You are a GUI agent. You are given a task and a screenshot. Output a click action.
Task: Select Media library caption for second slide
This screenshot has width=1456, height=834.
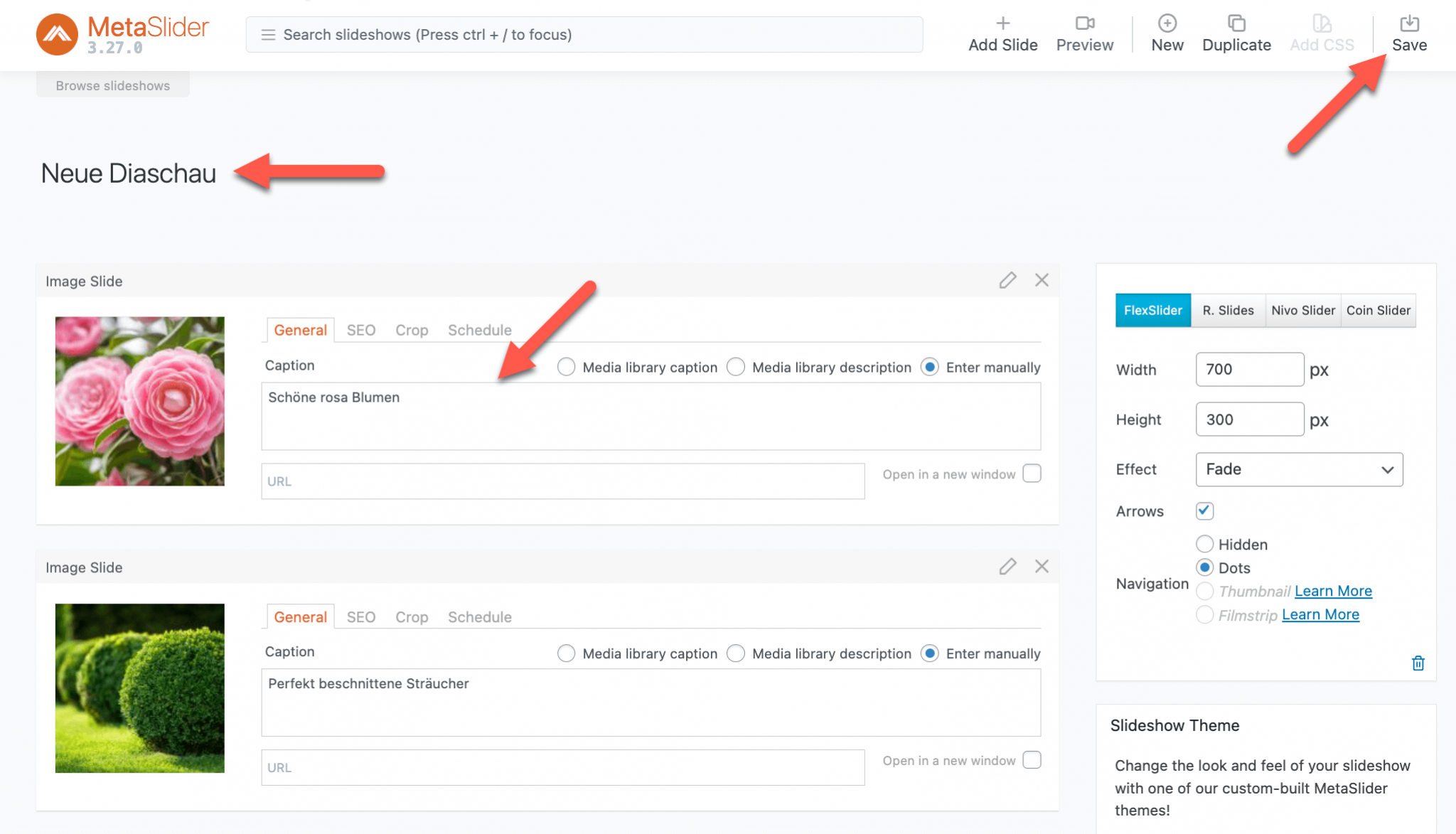click(x=566, y=653)
